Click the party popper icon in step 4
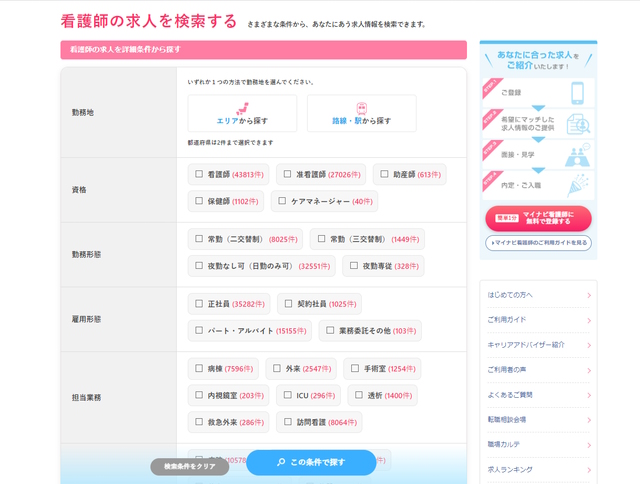The image size is (640, 484). (578, 185)
